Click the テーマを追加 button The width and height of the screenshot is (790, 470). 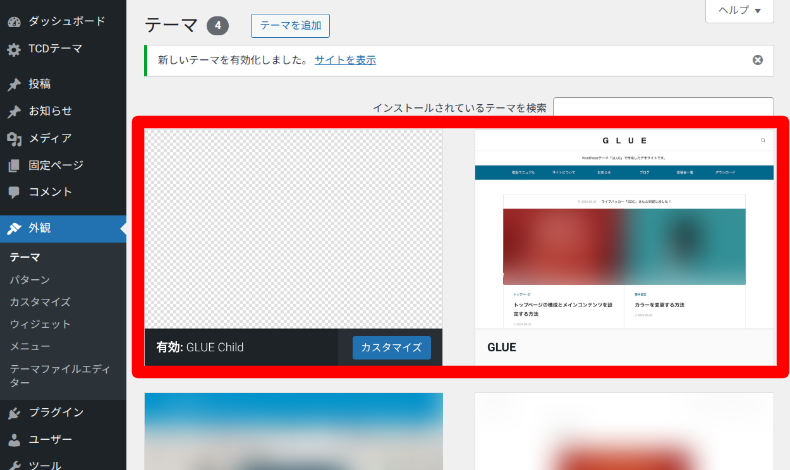point(290,26)
